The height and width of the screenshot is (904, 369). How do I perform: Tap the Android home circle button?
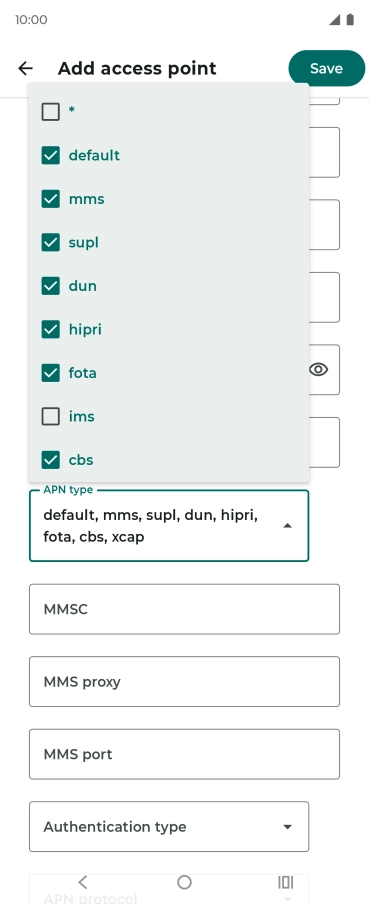[184, 882]
